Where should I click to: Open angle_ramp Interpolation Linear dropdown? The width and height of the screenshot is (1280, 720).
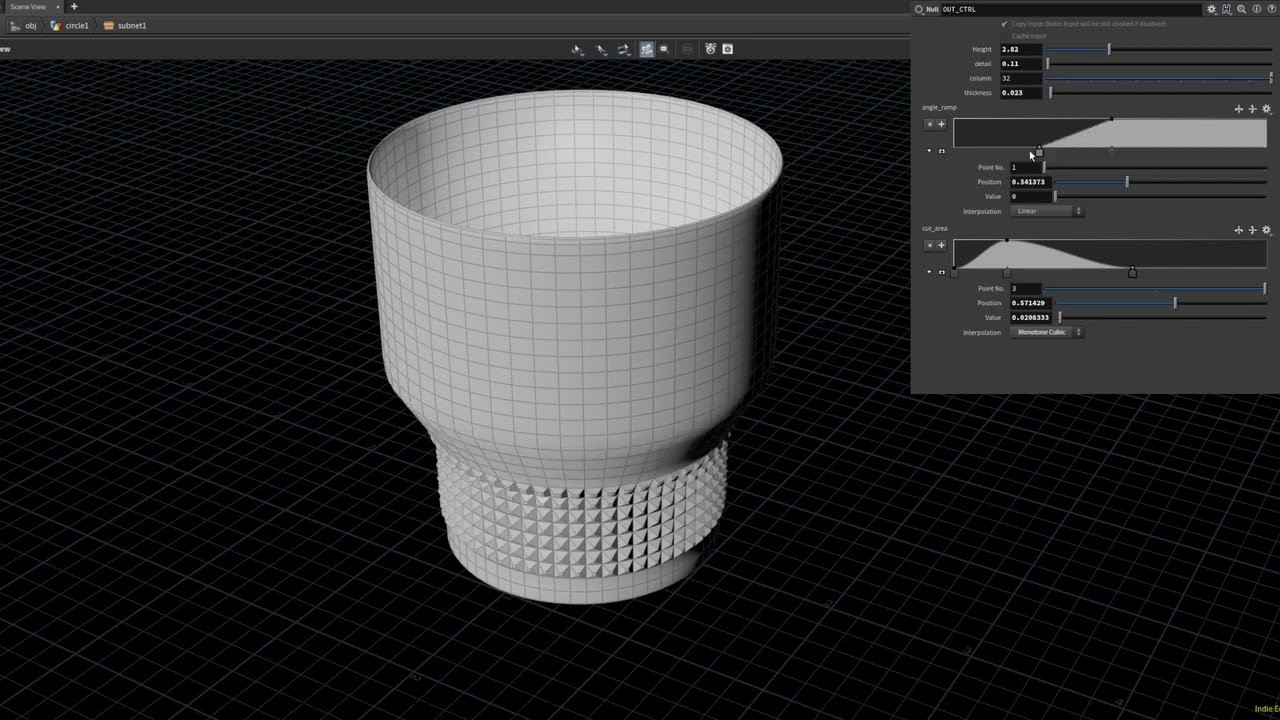point(1047,211)
